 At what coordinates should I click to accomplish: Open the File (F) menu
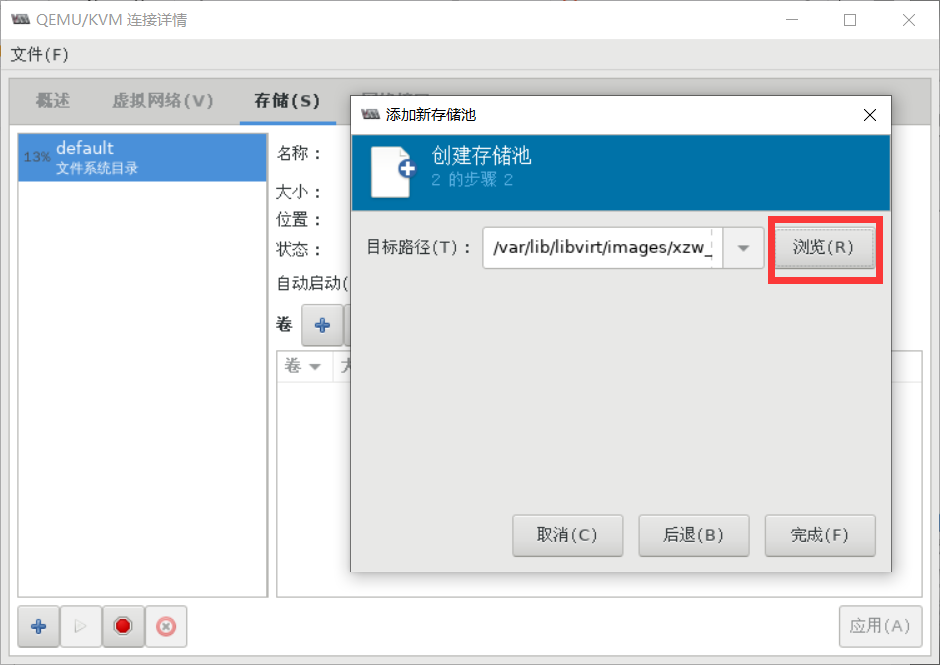(40, 55)
